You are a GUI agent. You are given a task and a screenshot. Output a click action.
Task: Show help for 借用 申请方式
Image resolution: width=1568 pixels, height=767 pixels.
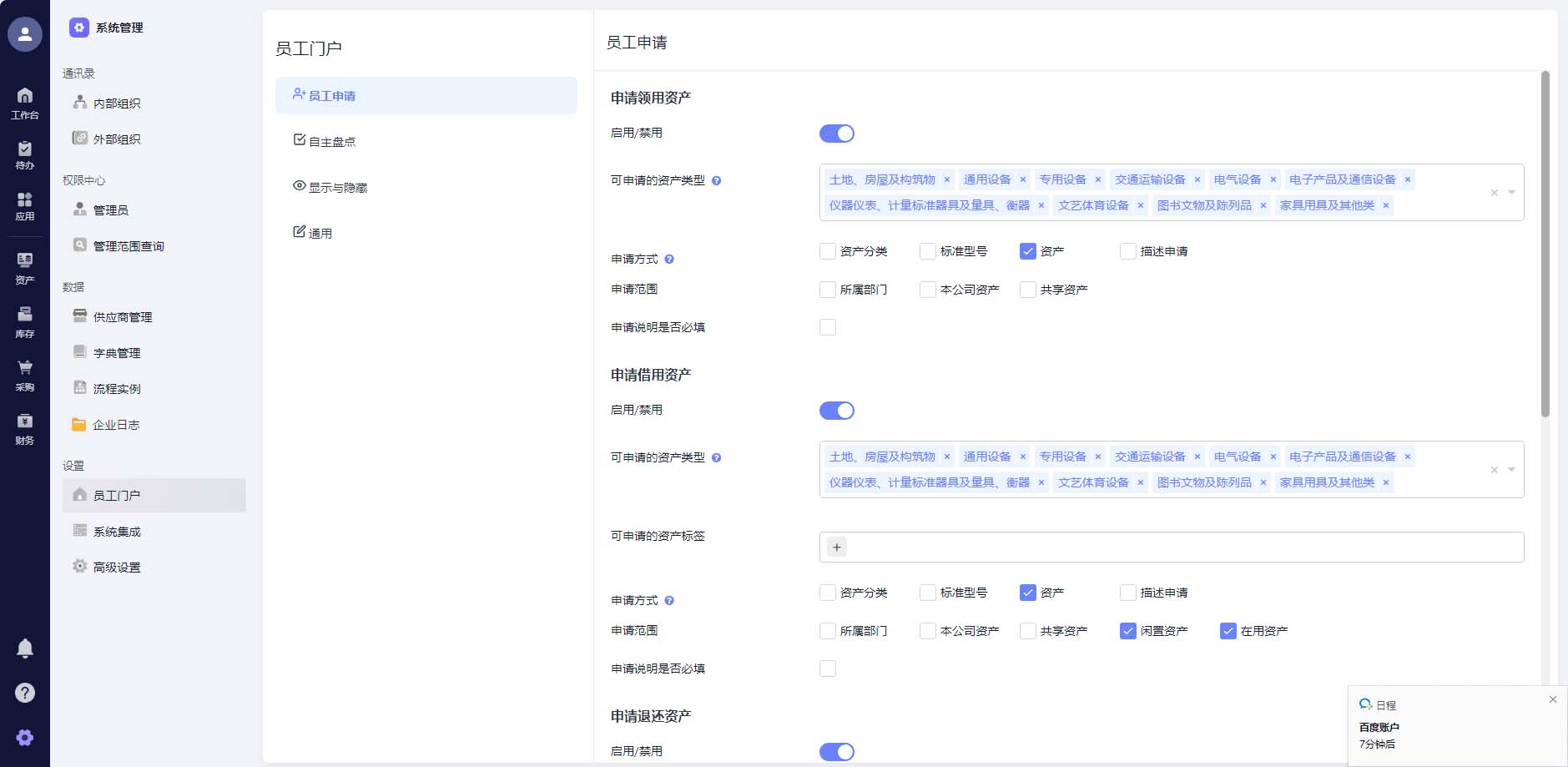point(669,600)
